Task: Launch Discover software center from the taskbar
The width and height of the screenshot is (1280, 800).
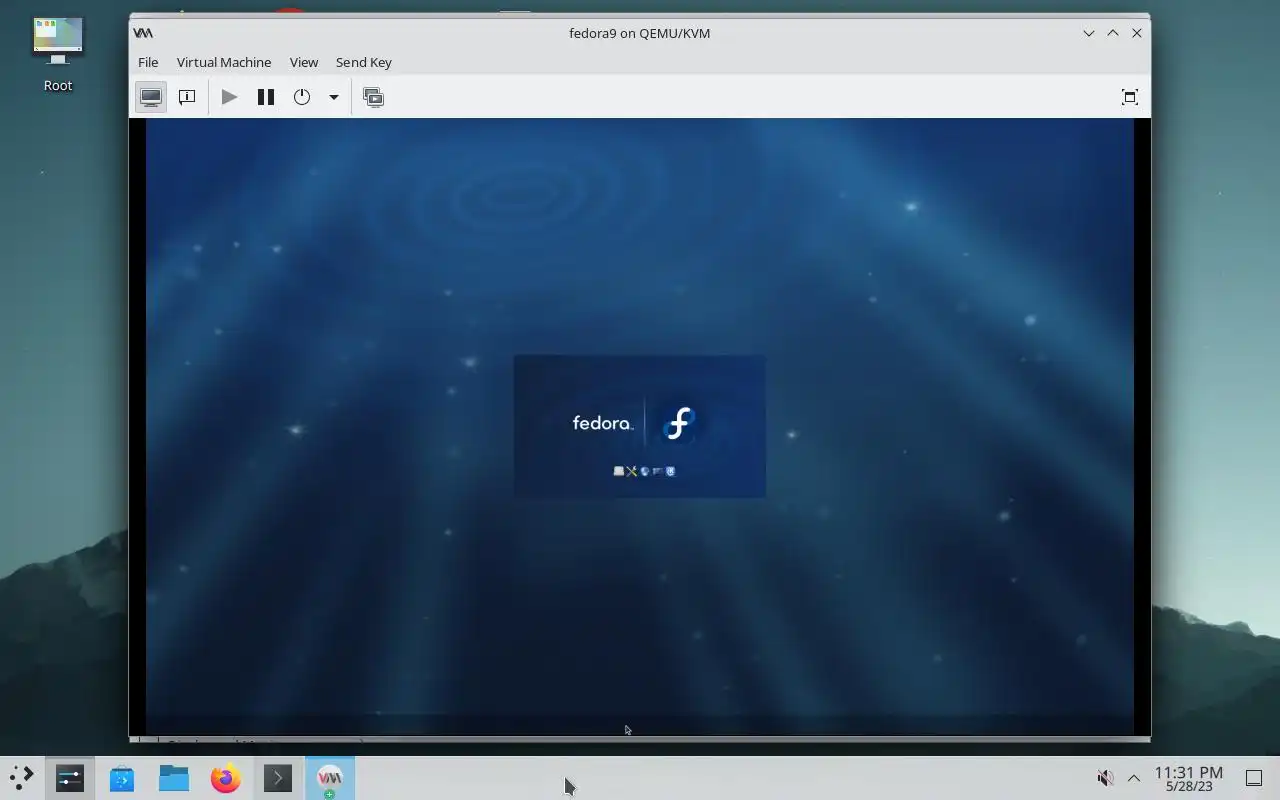Action: click(x=122, y=777)
